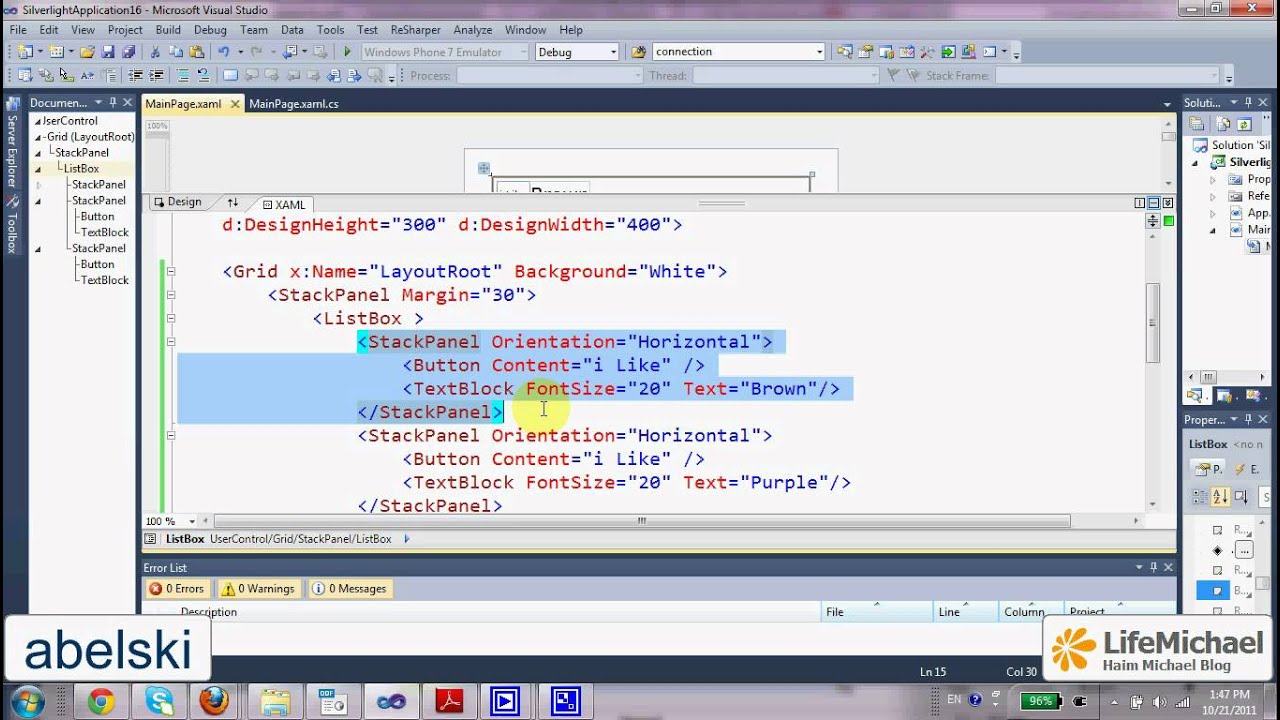
Task: Open the Analyze menu
Action: (x=472, y=30)
